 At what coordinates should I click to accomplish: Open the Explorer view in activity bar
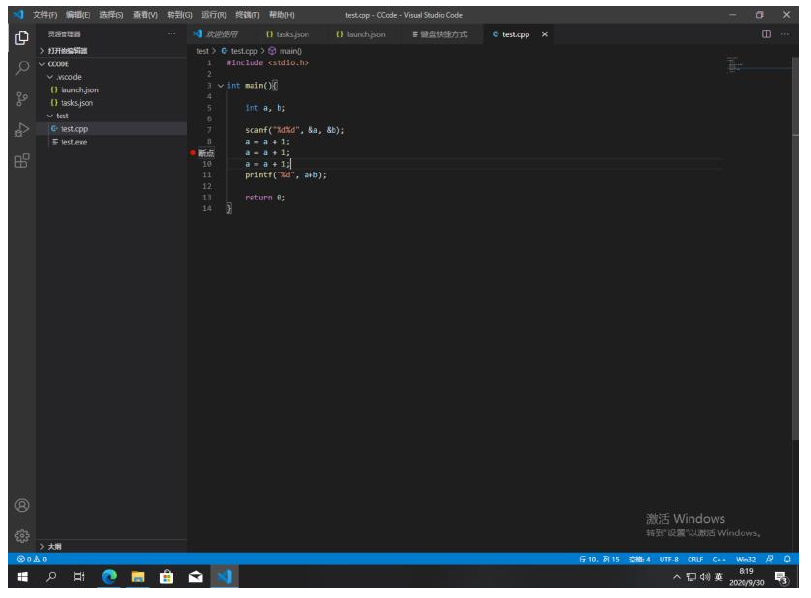(22, 38)
